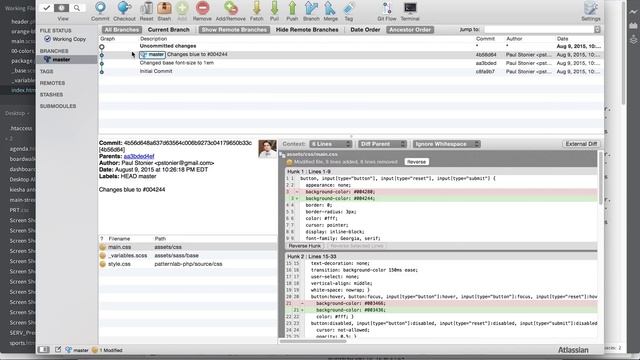
Task: Open the Merge tool
Action: click(330, 11)
